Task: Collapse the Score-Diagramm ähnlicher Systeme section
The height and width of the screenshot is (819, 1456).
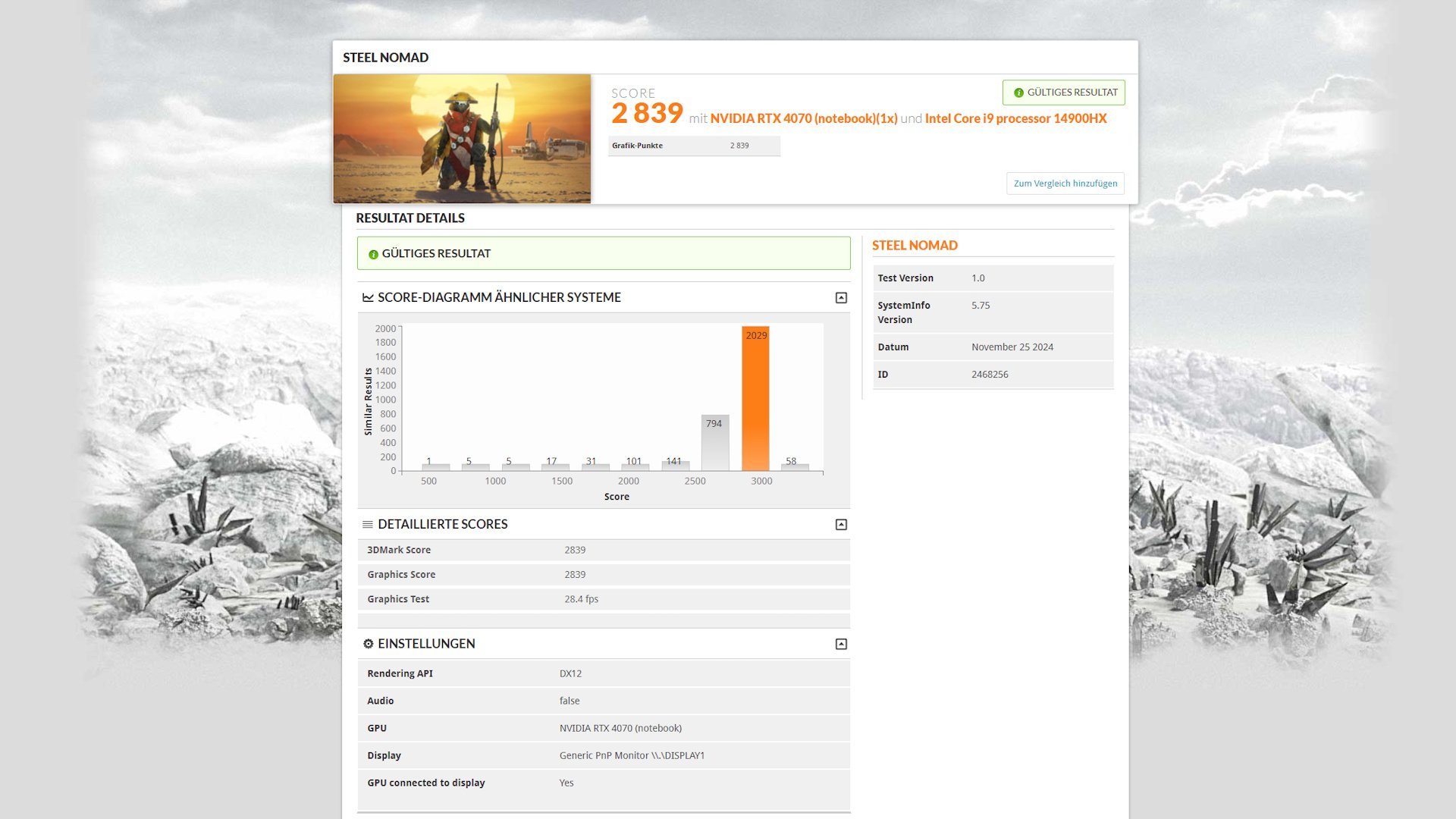Action: click(841, 298)
